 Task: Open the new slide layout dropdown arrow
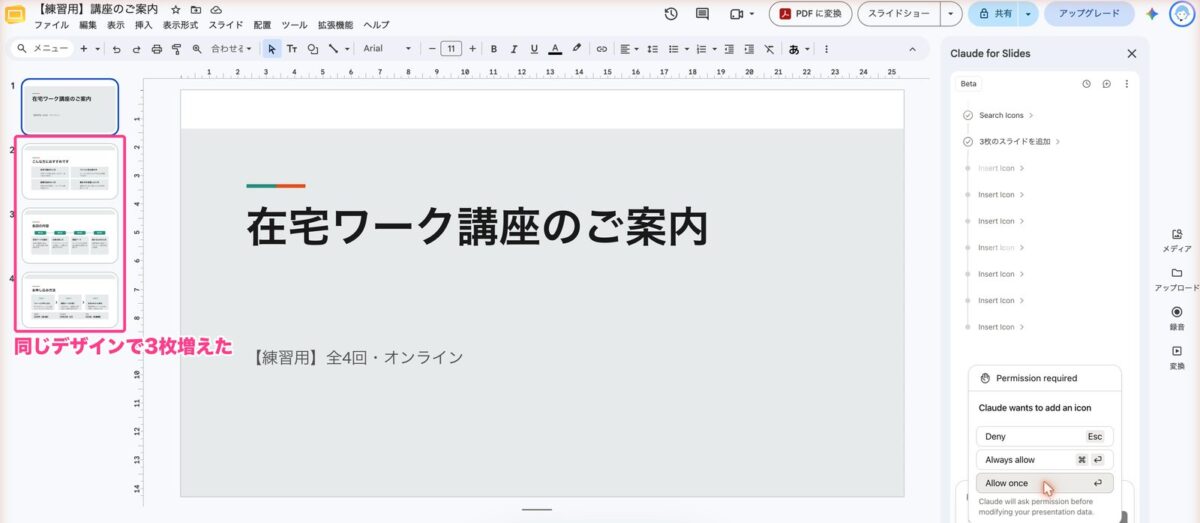[97, 48]
